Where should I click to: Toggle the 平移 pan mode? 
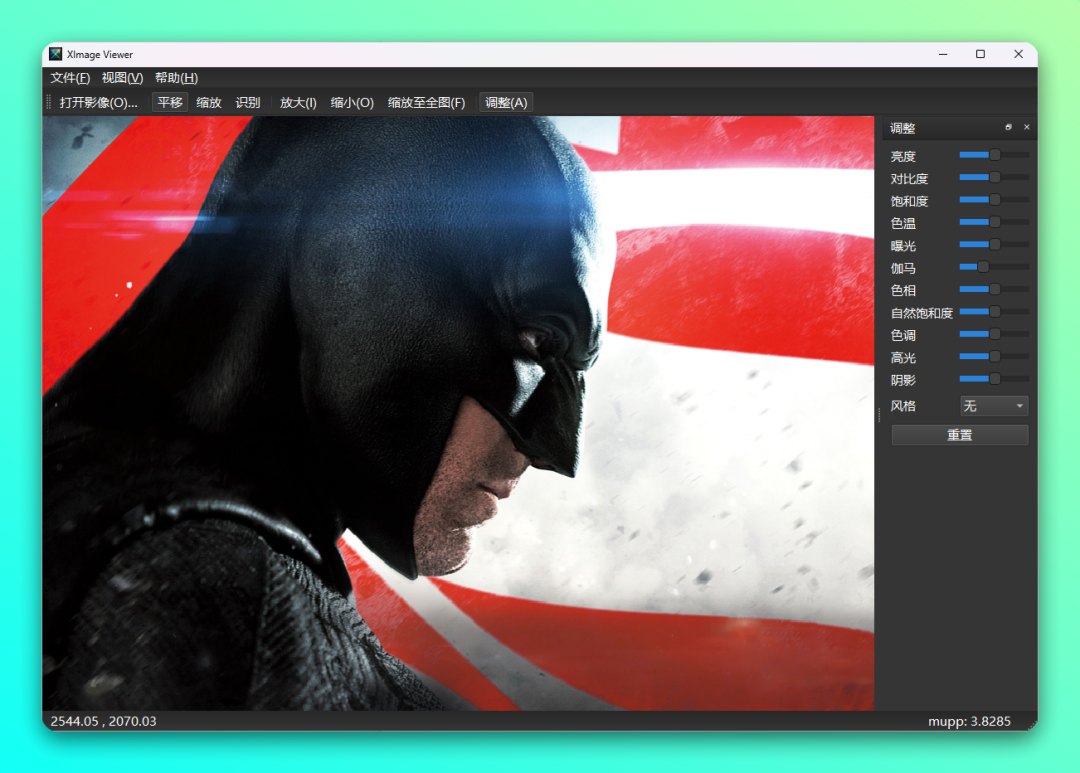click(x=169, y=103)
